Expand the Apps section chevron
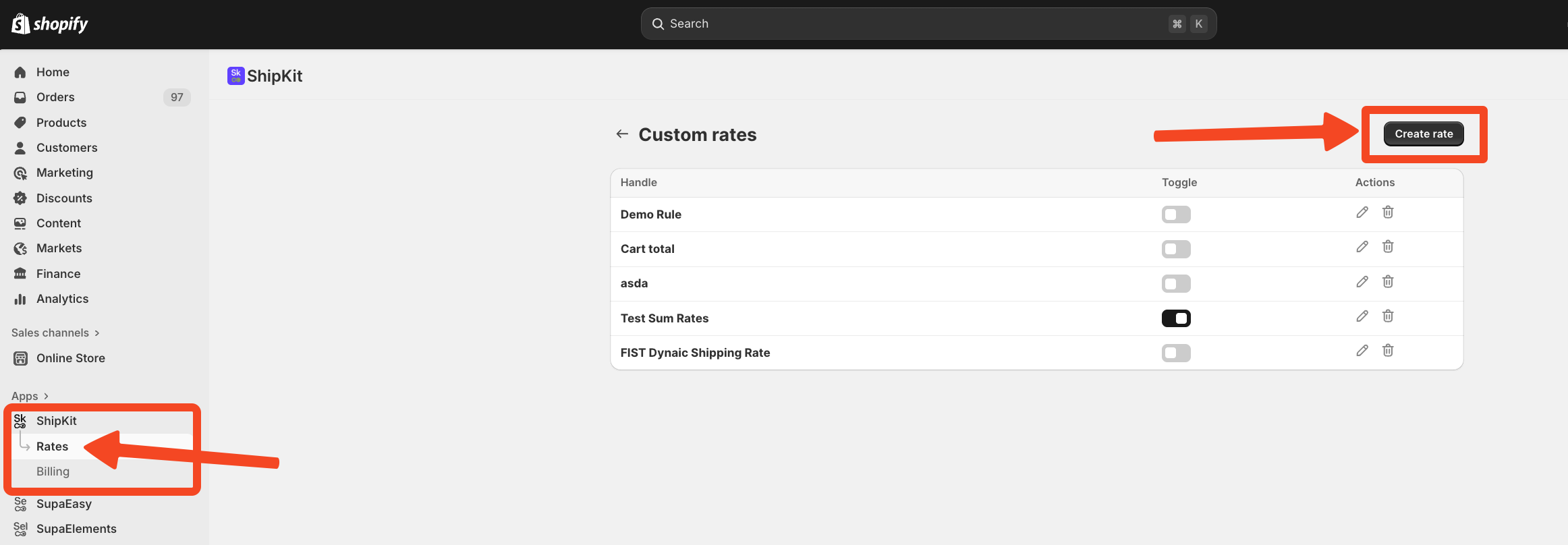This screenshot has width=1568, height=545. click(46, 396)
